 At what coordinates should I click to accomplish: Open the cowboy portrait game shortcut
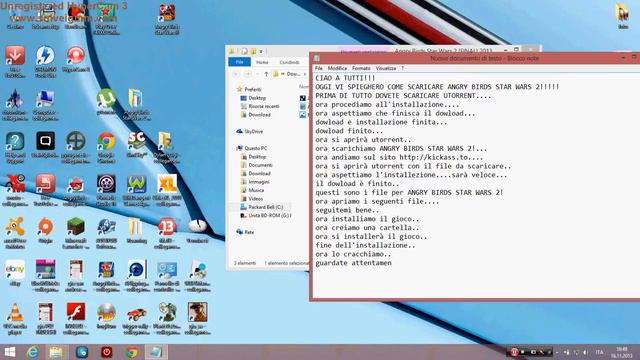pos(198,318)
